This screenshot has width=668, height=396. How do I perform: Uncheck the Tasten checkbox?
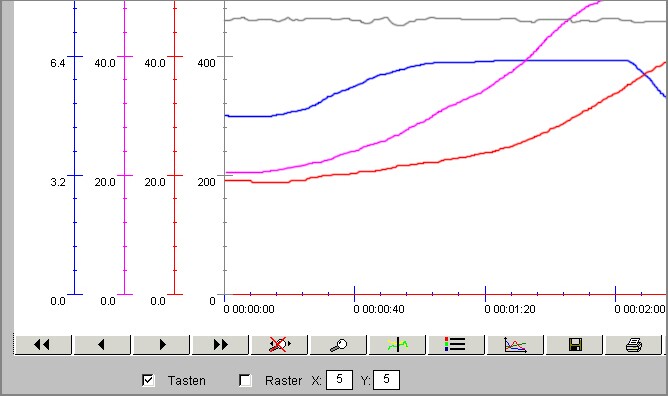pyautogui.click(x=148, y=380)
